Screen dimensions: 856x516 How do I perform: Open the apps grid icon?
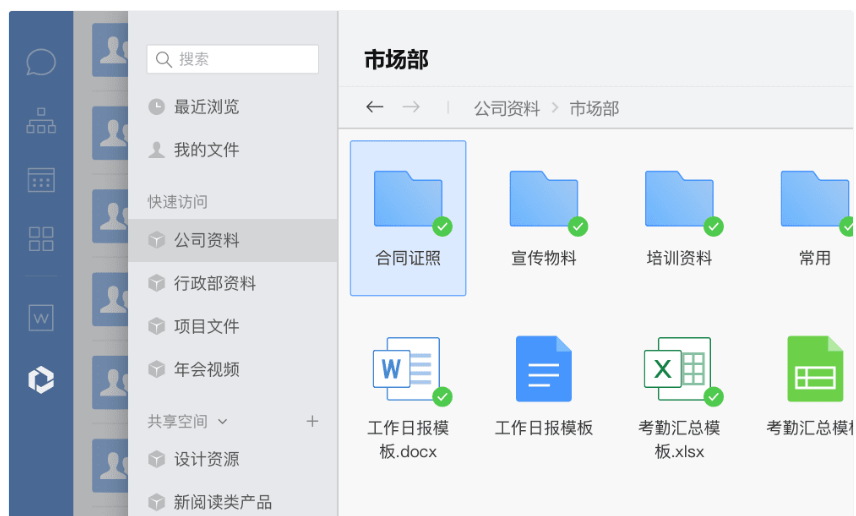[x=41, y=238]
